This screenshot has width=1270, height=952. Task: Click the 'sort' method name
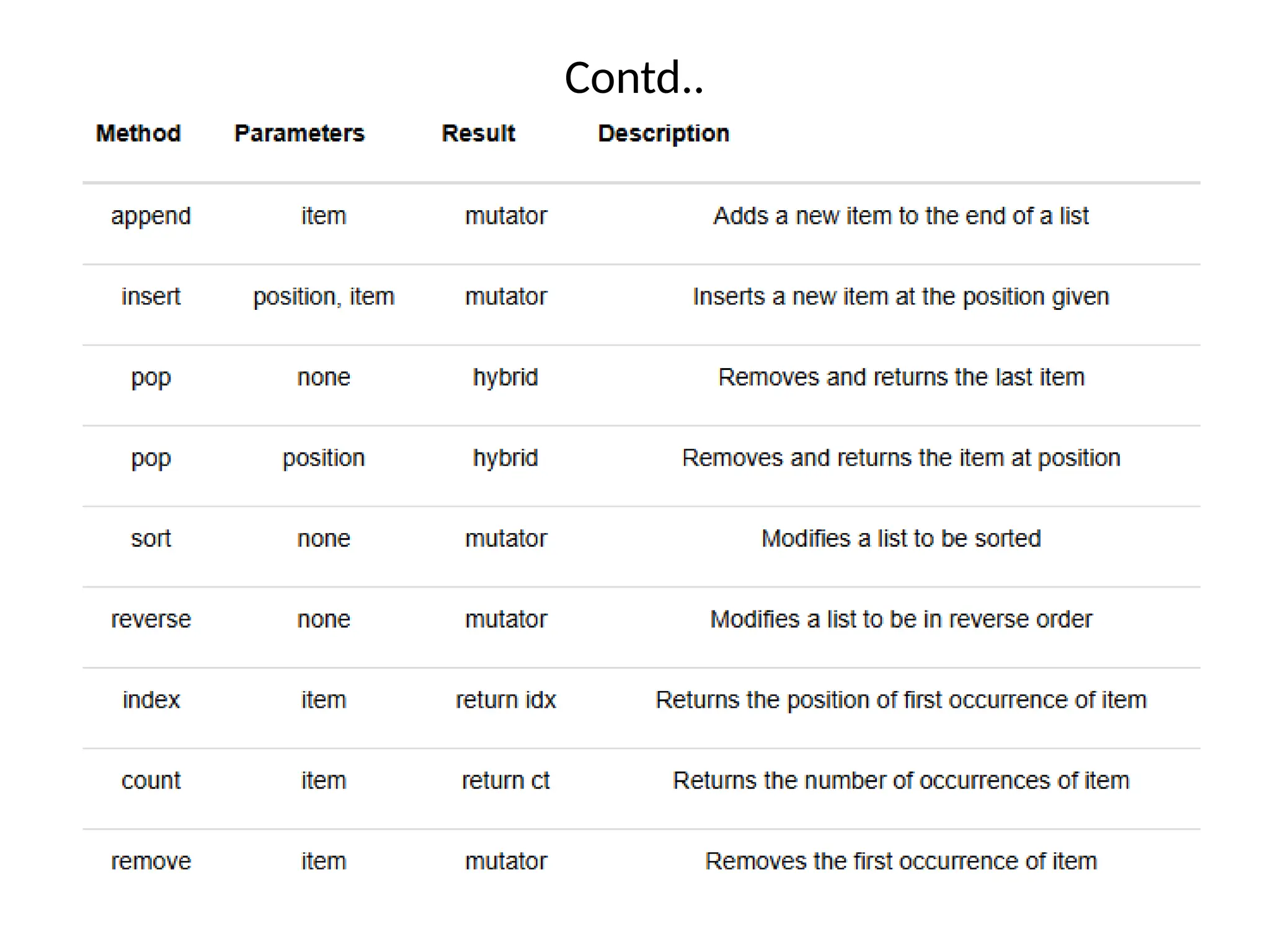pyautogui.click(x=151, y=539)
